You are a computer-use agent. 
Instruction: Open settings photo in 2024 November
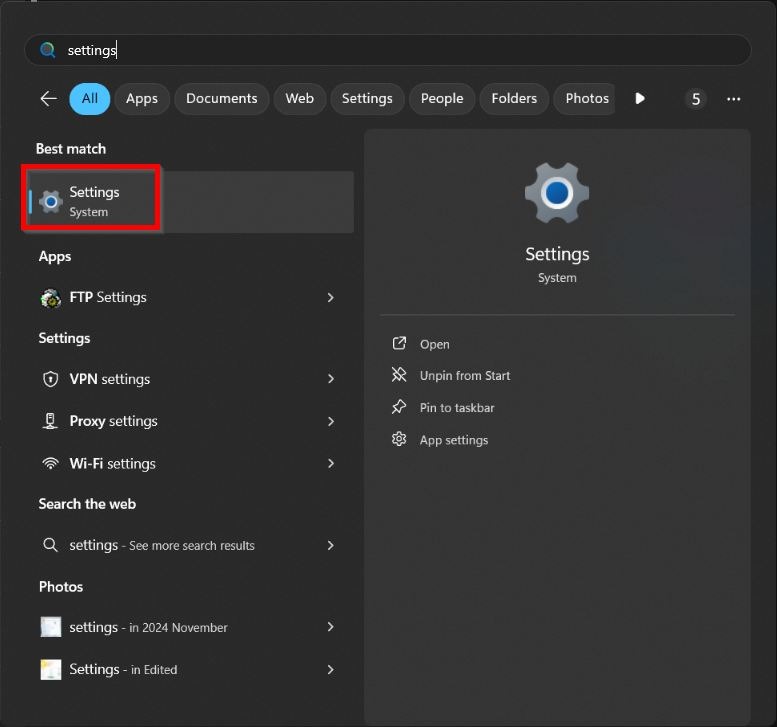(148, 627)
